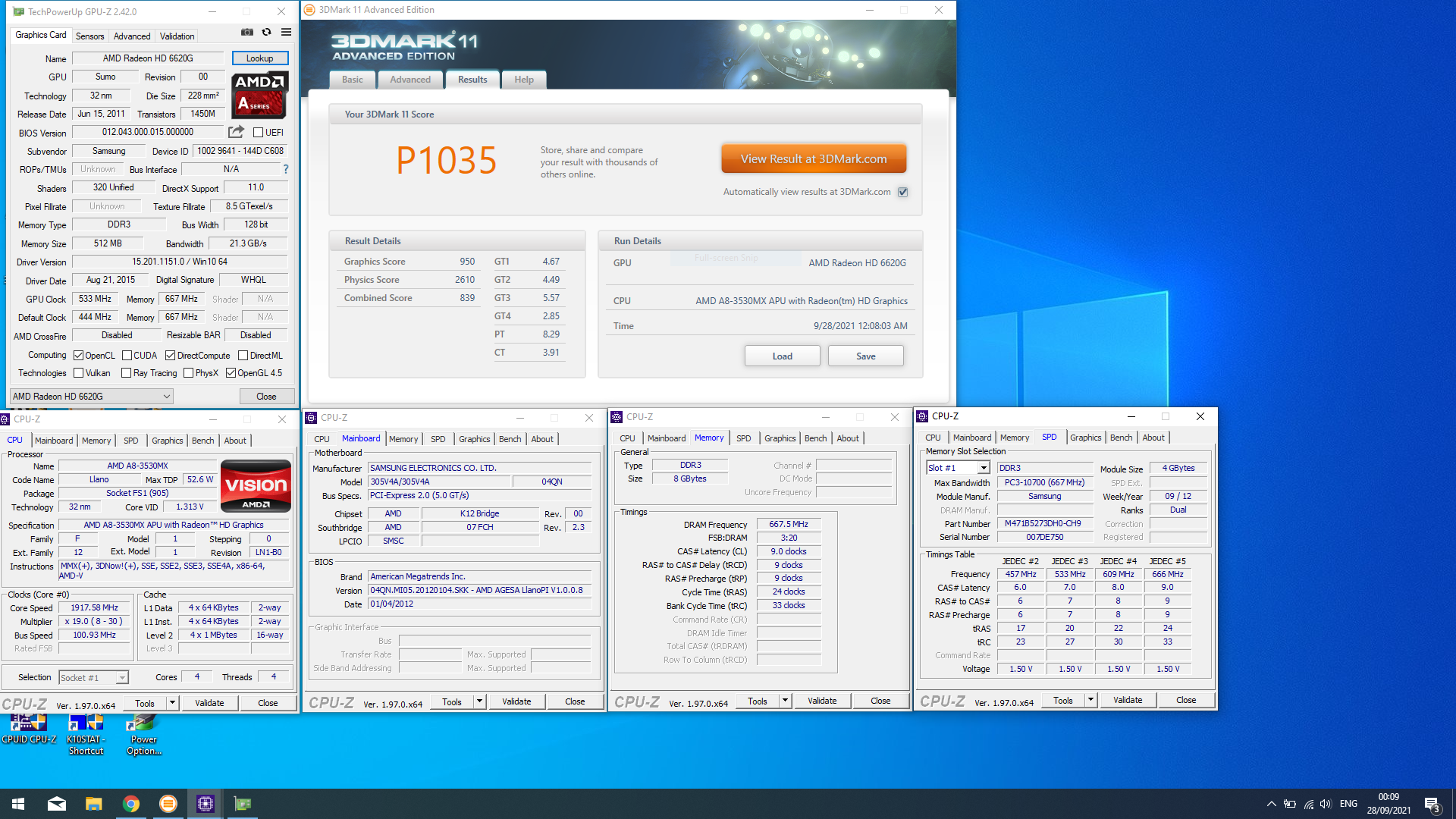
Task: Click Validate in CPU-Z Memory window
Action: (822, 701)
